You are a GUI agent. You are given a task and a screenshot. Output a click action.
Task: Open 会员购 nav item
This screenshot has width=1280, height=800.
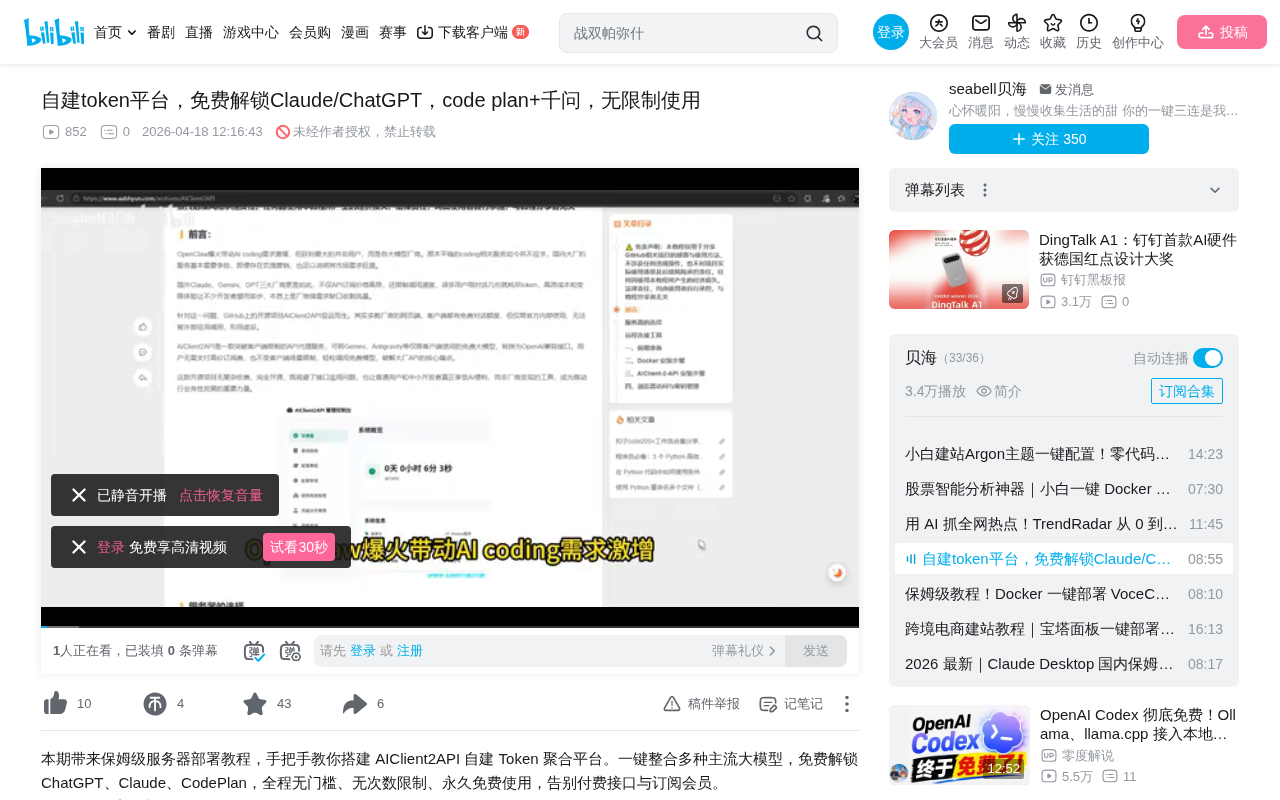310,32
